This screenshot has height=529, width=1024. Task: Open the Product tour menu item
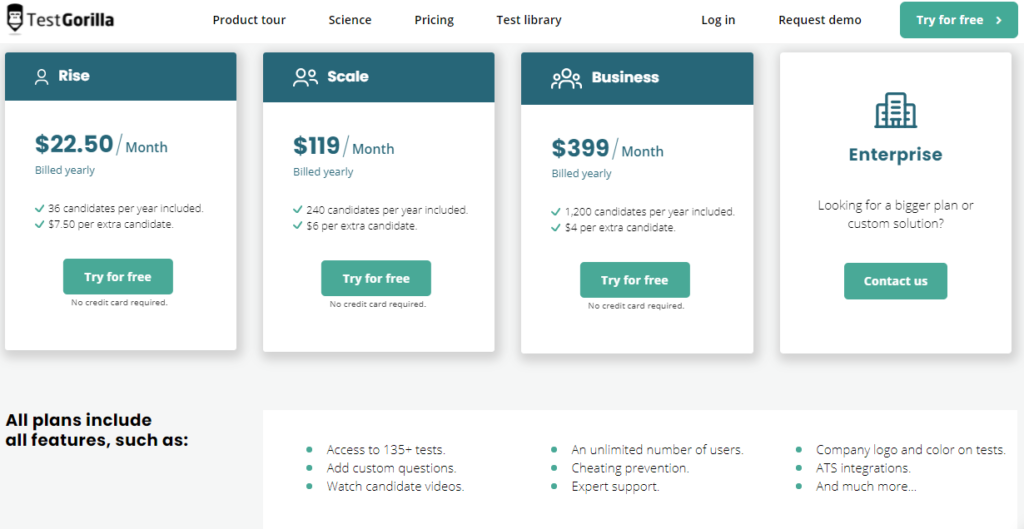[249, 20]
